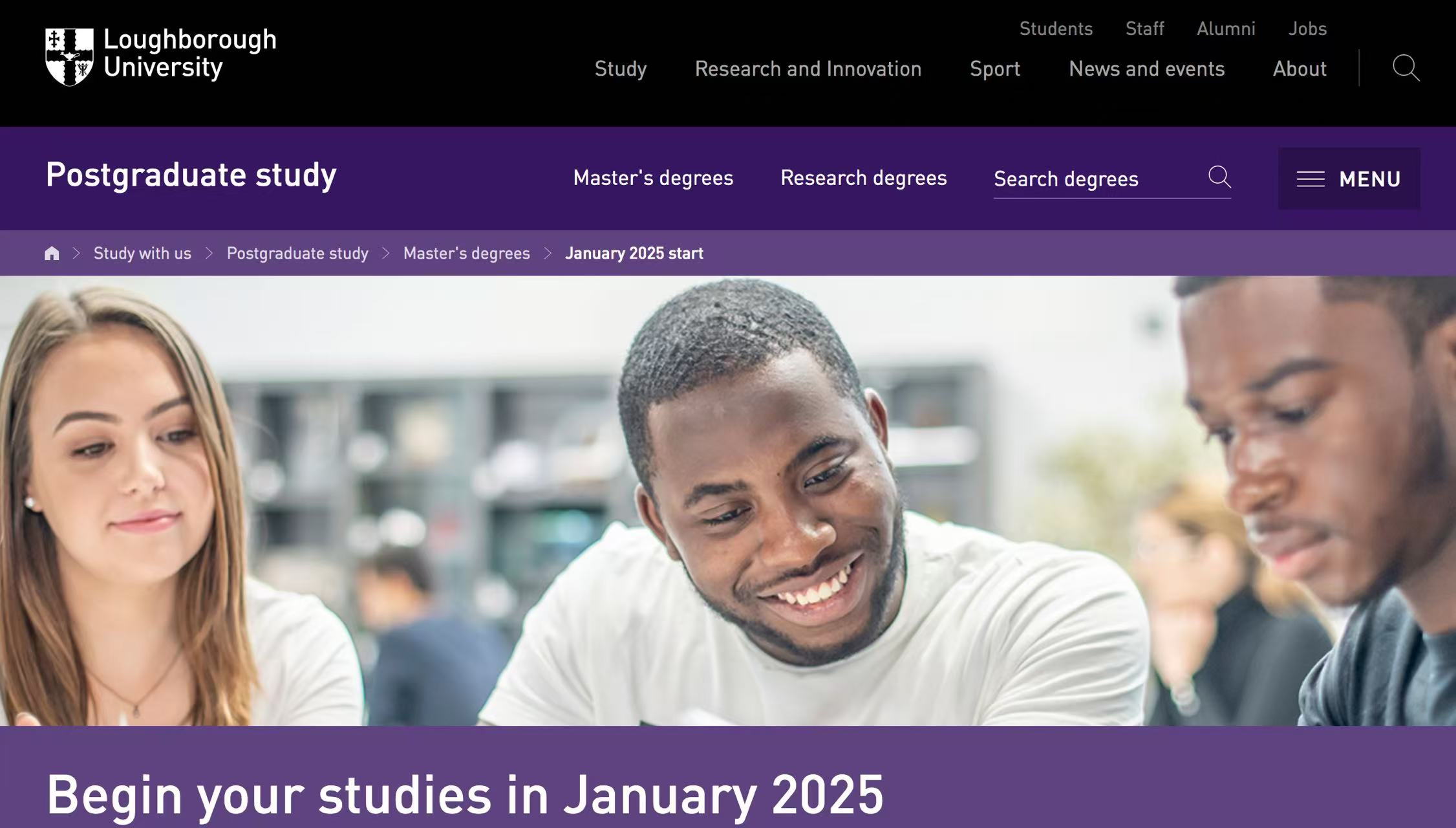Open Research and Innovation menu
The height and width of the screenshot is (828, 1456).
(808, 69)
